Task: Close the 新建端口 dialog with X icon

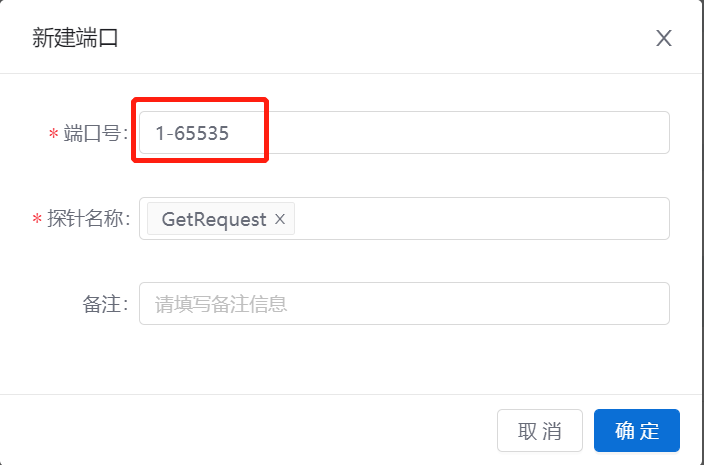Action: (x=664, y=38)
